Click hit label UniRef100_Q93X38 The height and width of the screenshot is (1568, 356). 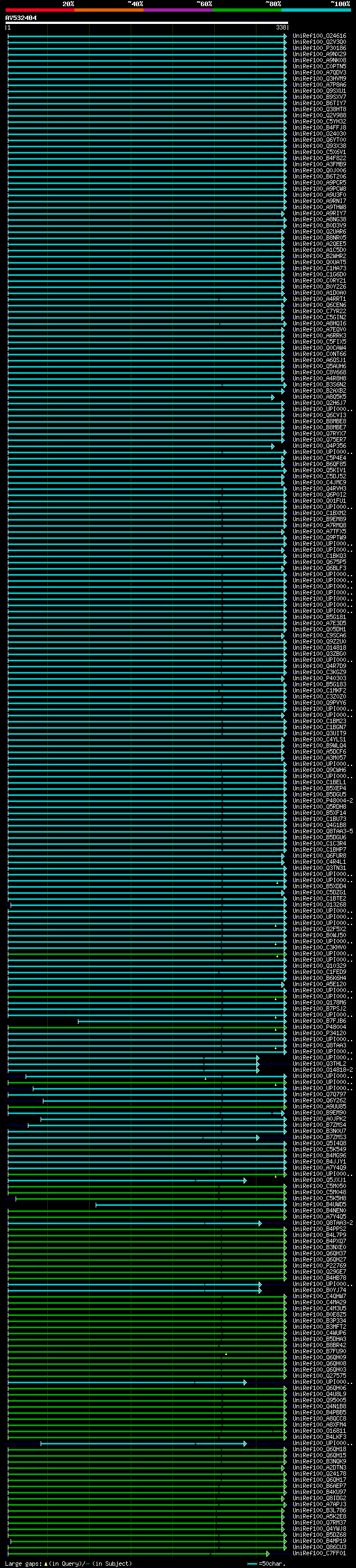319,146
